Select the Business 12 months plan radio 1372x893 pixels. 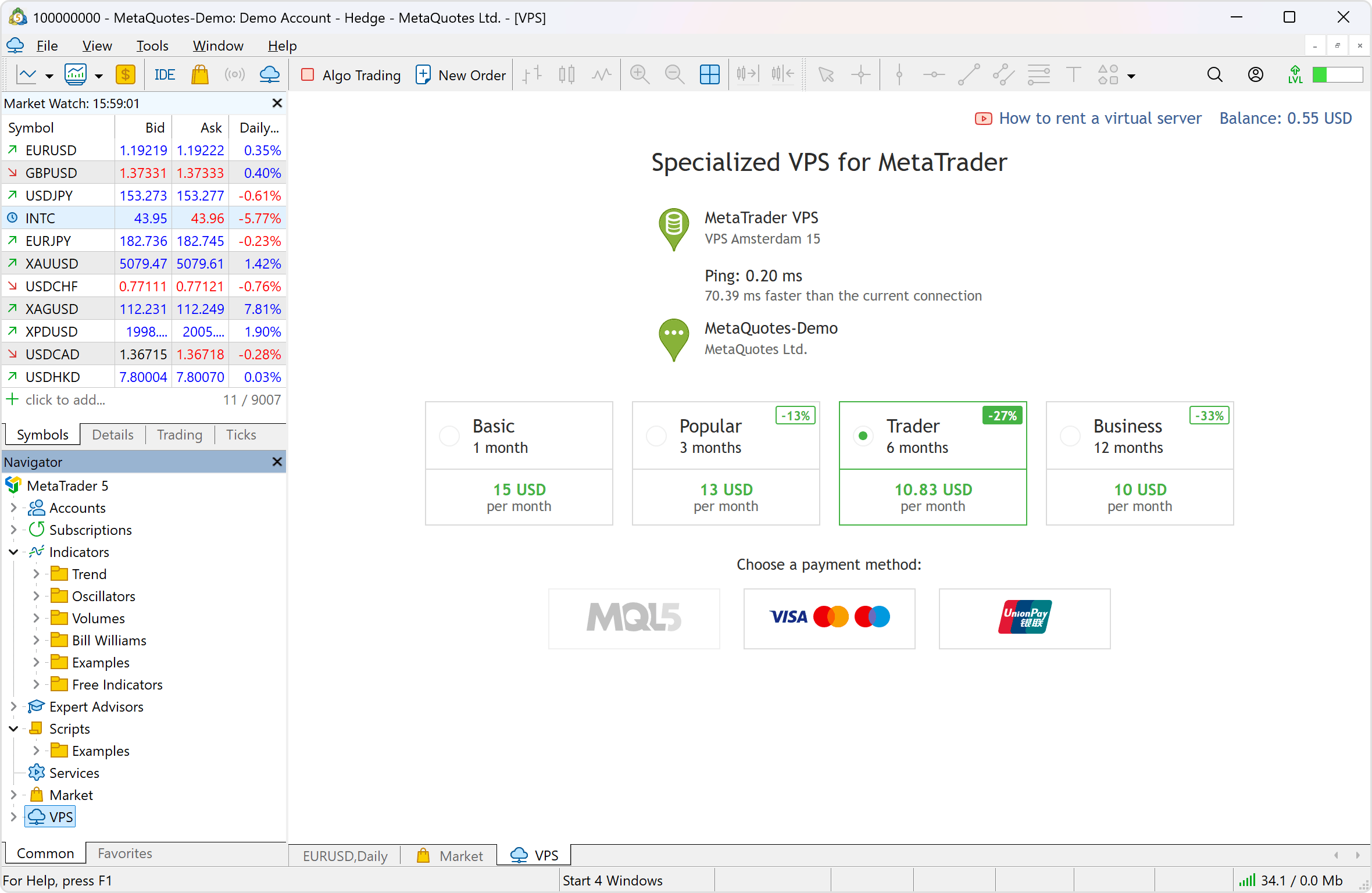coord(1070,435)
